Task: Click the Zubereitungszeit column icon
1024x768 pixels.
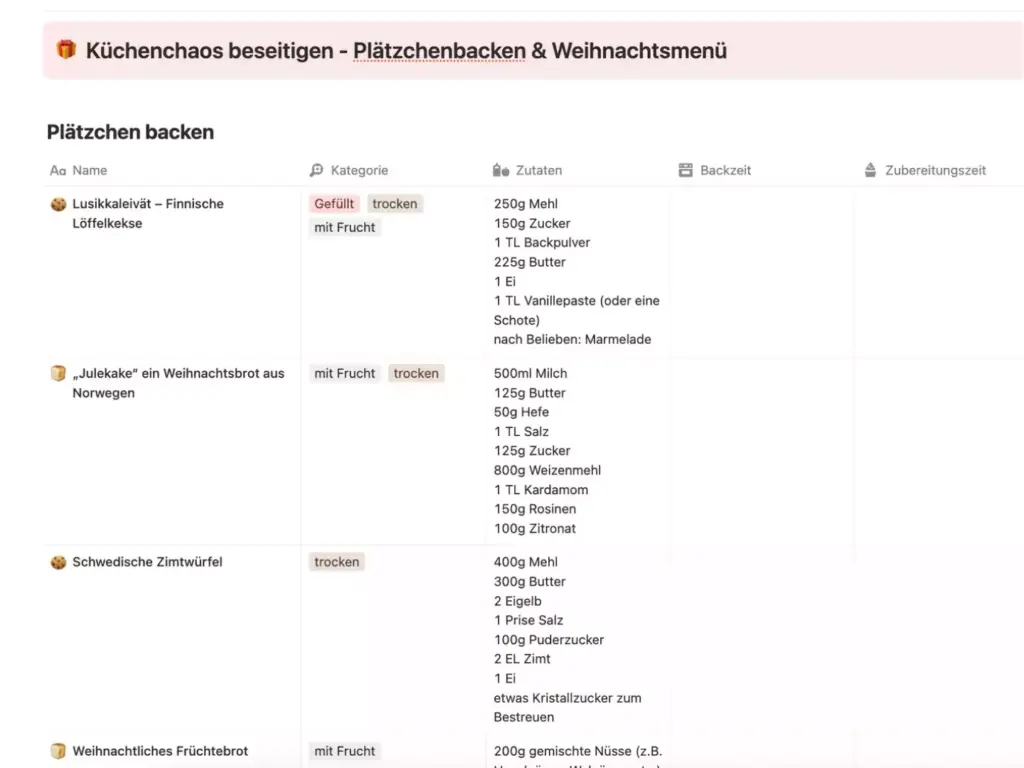Action: point(870,171)
